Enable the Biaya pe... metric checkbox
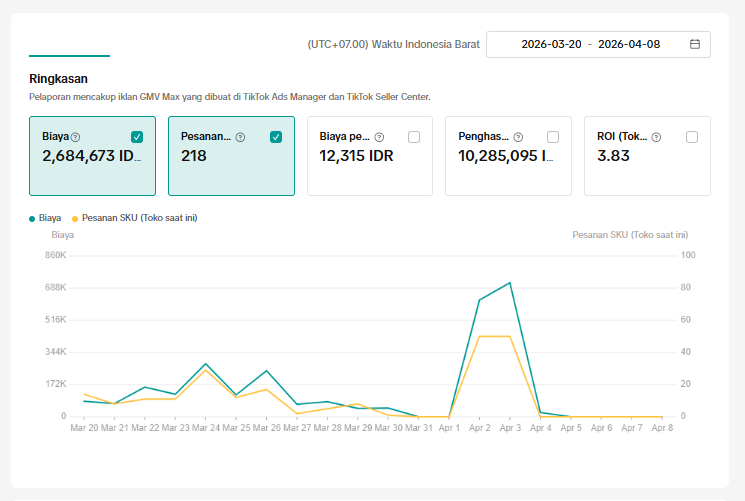 (414, 137)
